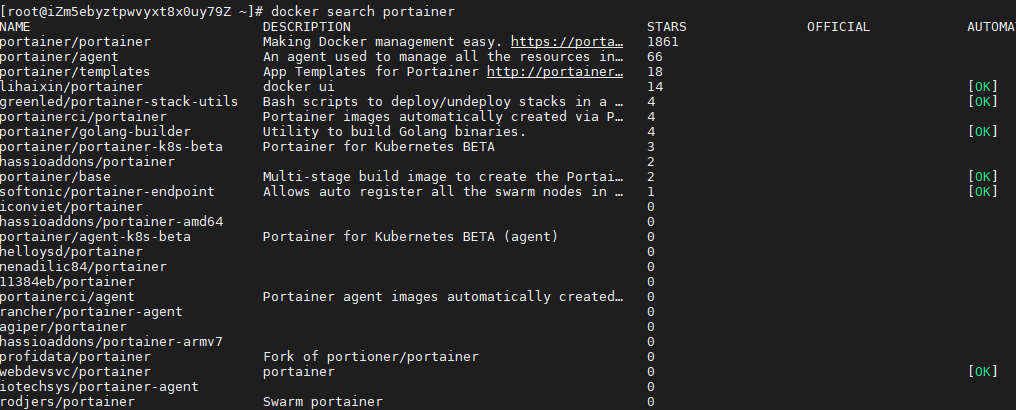
Task: Select the 'docker search portainer' command text
Action: pos(363,12)
